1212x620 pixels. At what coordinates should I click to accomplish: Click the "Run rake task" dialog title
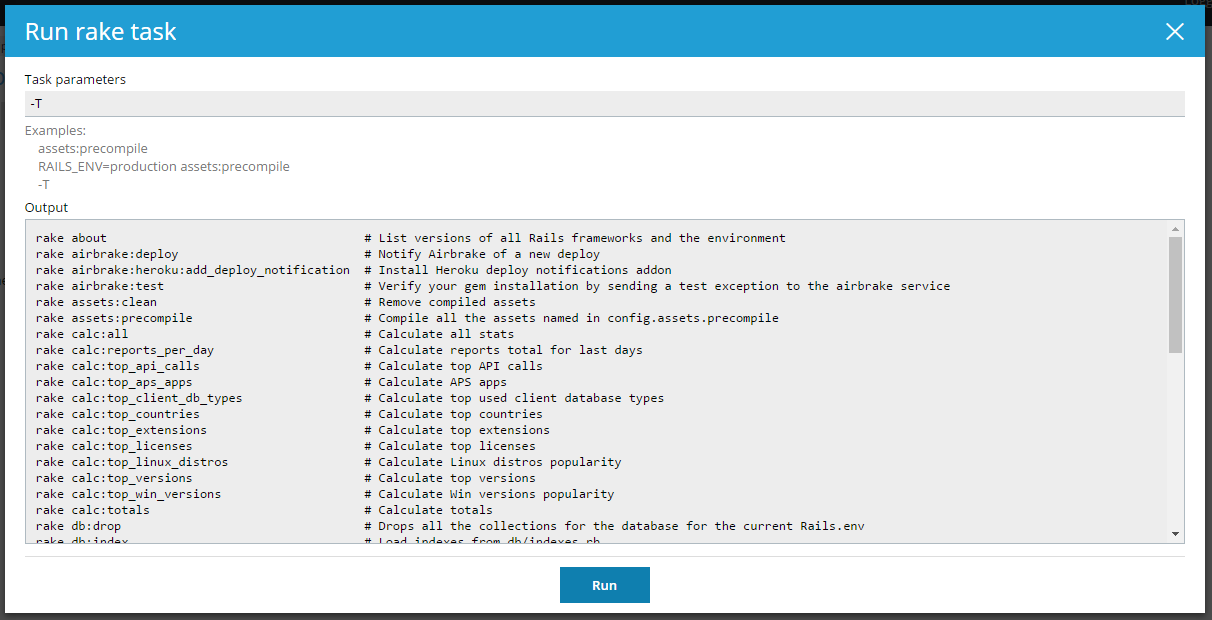(x=100, y=32)
